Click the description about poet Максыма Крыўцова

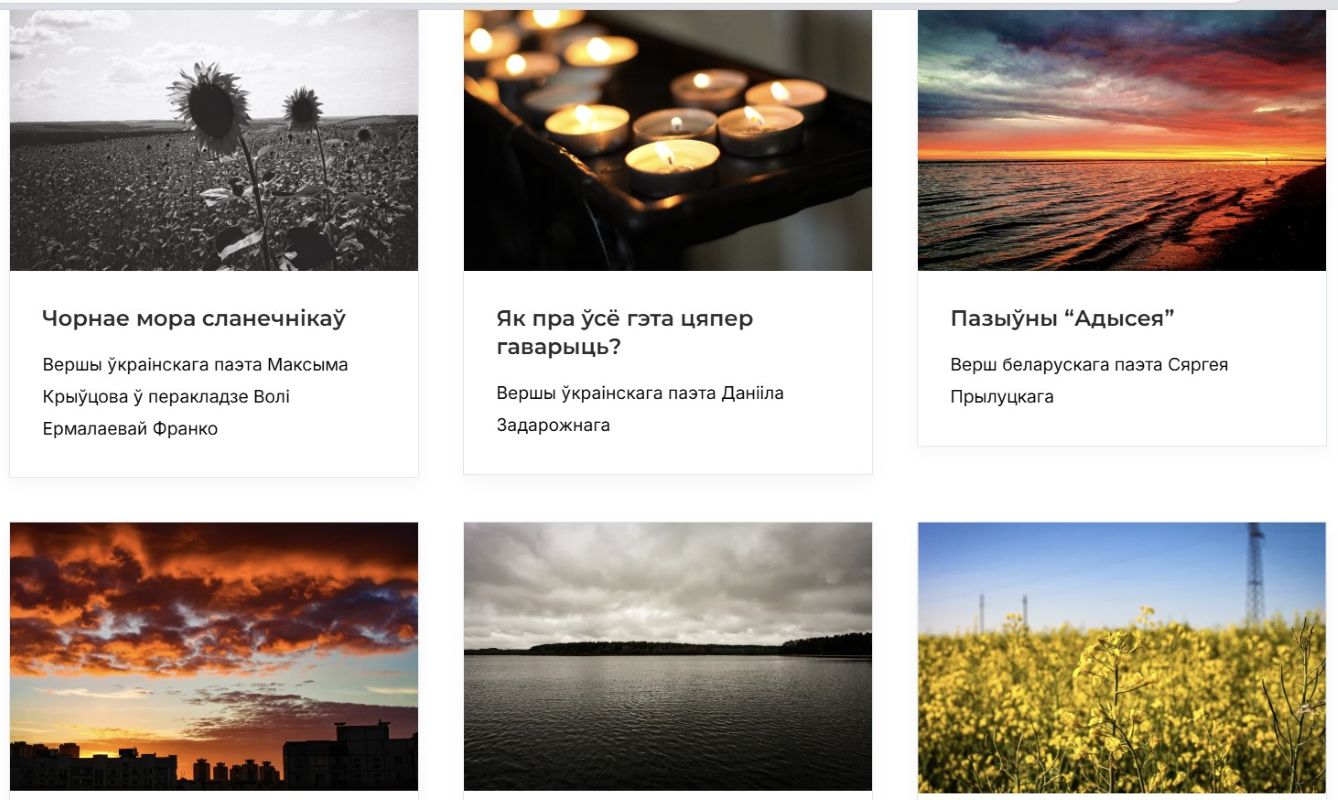(x=196, y=397)
